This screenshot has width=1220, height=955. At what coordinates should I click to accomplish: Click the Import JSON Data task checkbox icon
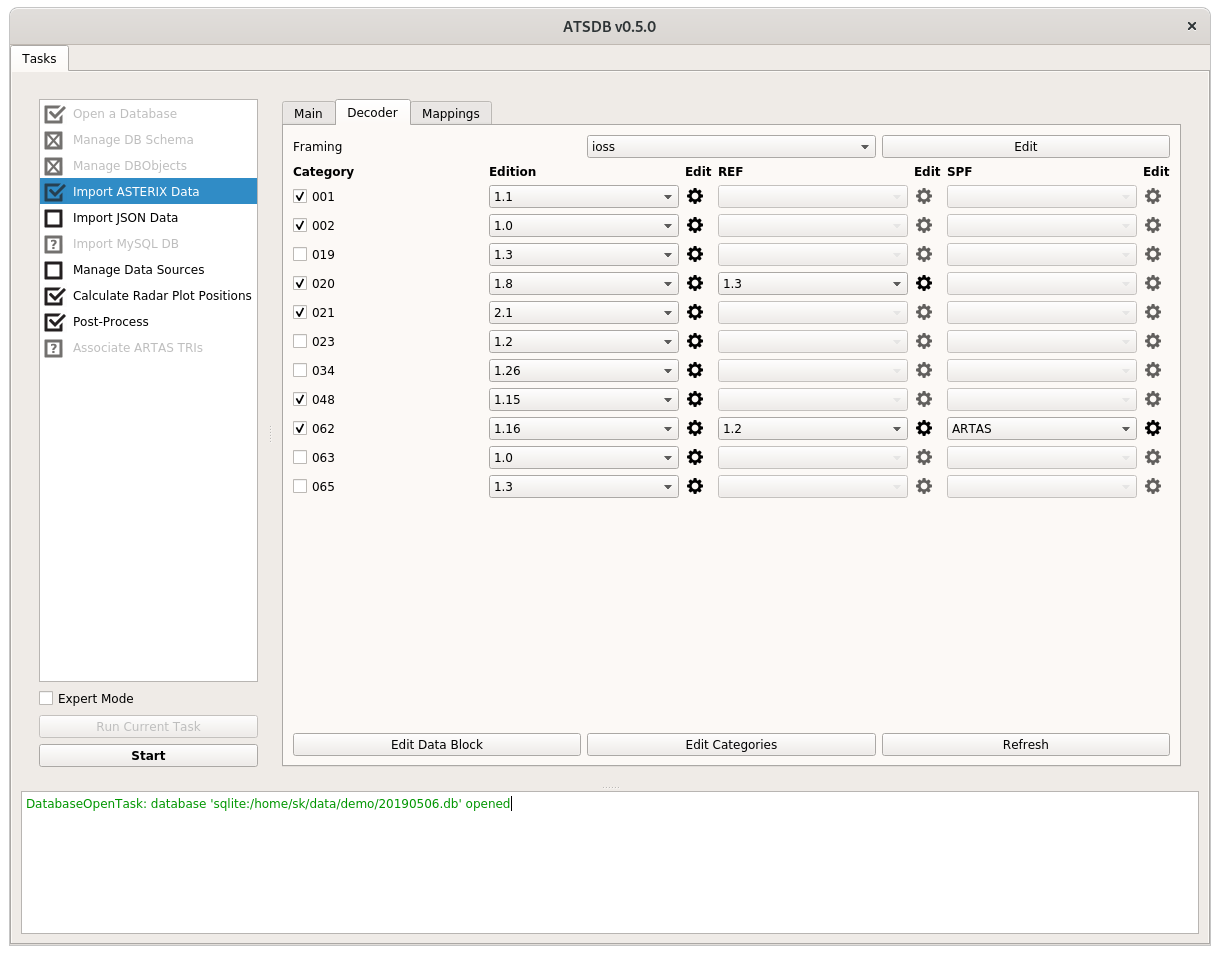[54, 218]
